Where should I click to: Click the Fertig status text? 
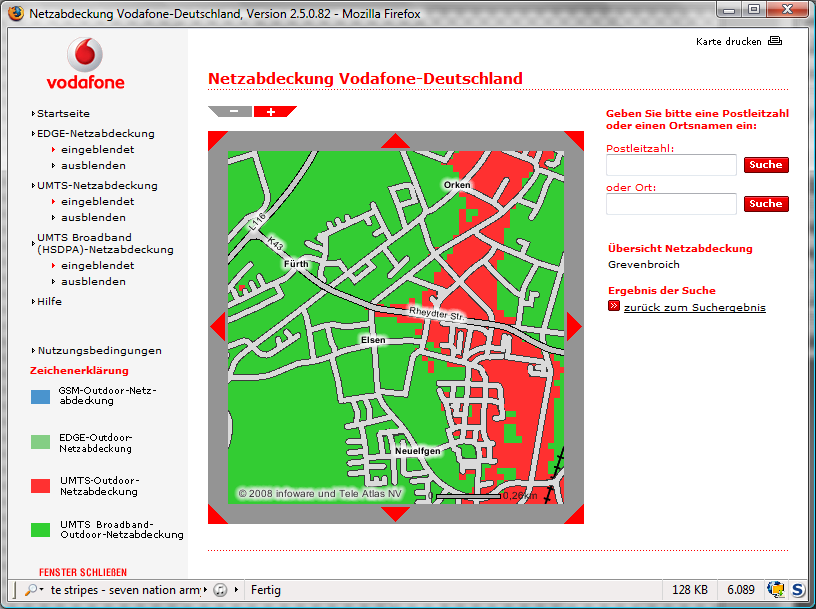click(265, 590)
